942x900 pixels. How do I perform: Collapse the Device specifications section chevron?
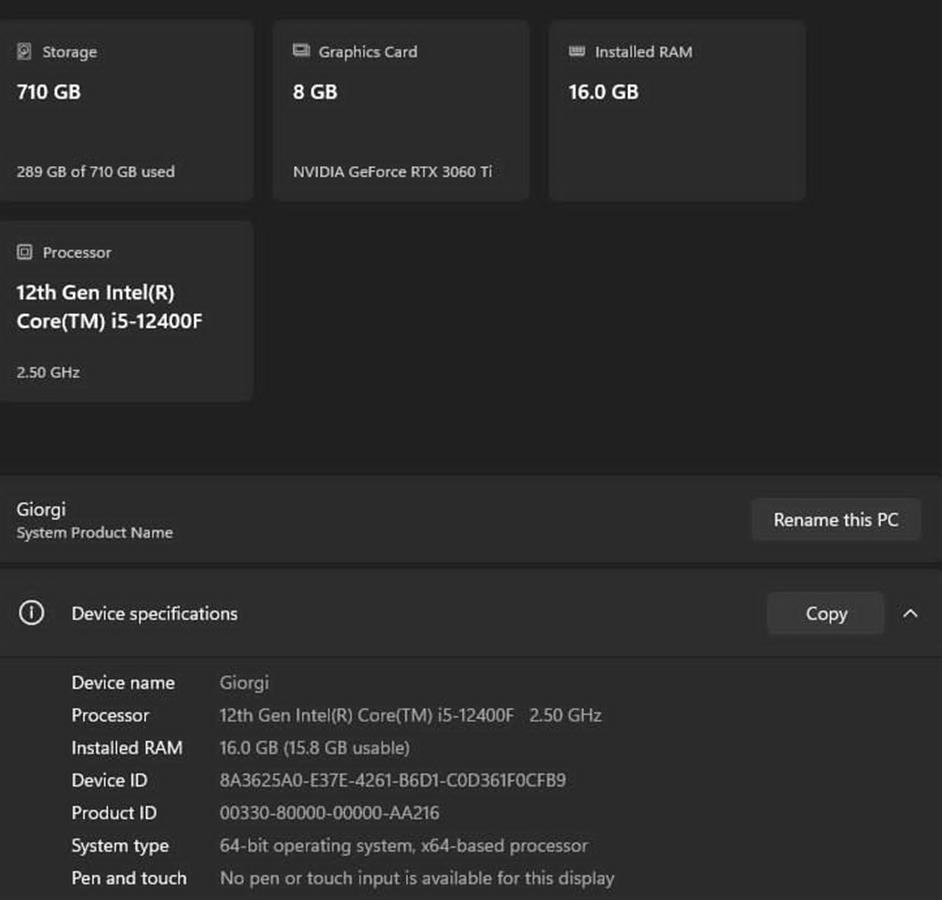coord(910,613)
